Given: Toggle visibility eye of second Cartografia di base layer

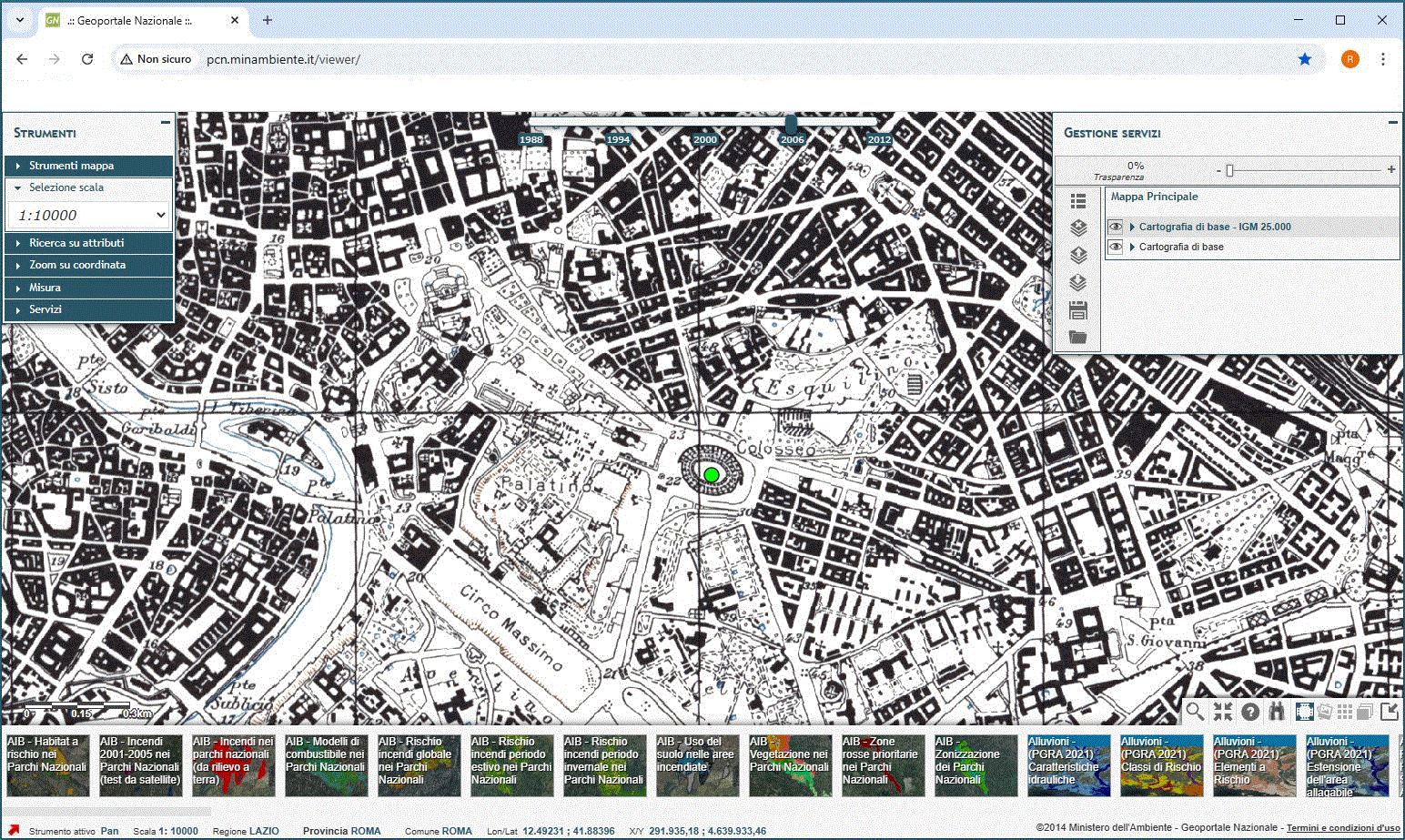Looking at the screenshot, I should [1115, 247].
